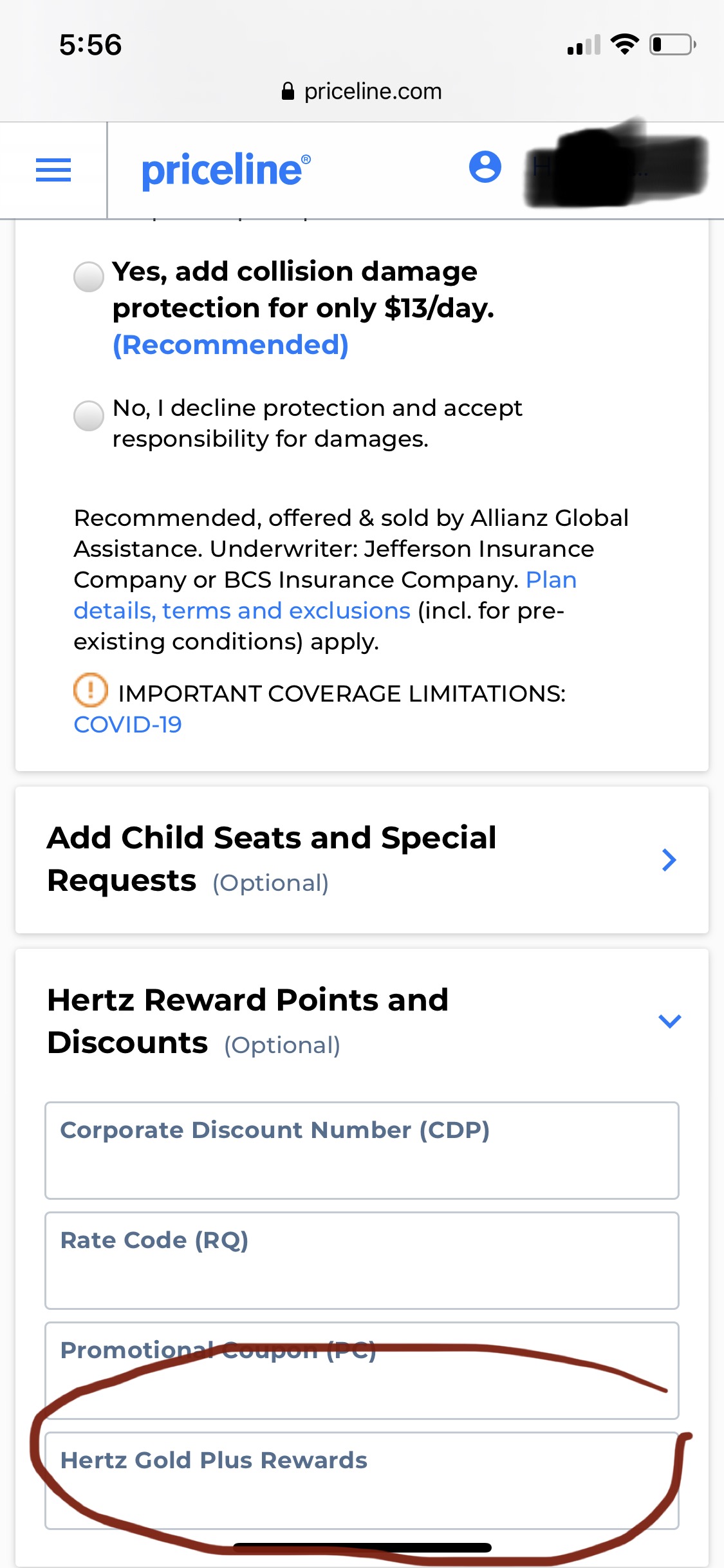This screenshot has height=1568, width=724.
Task: Tap the battery status icon
Action: 672,44
